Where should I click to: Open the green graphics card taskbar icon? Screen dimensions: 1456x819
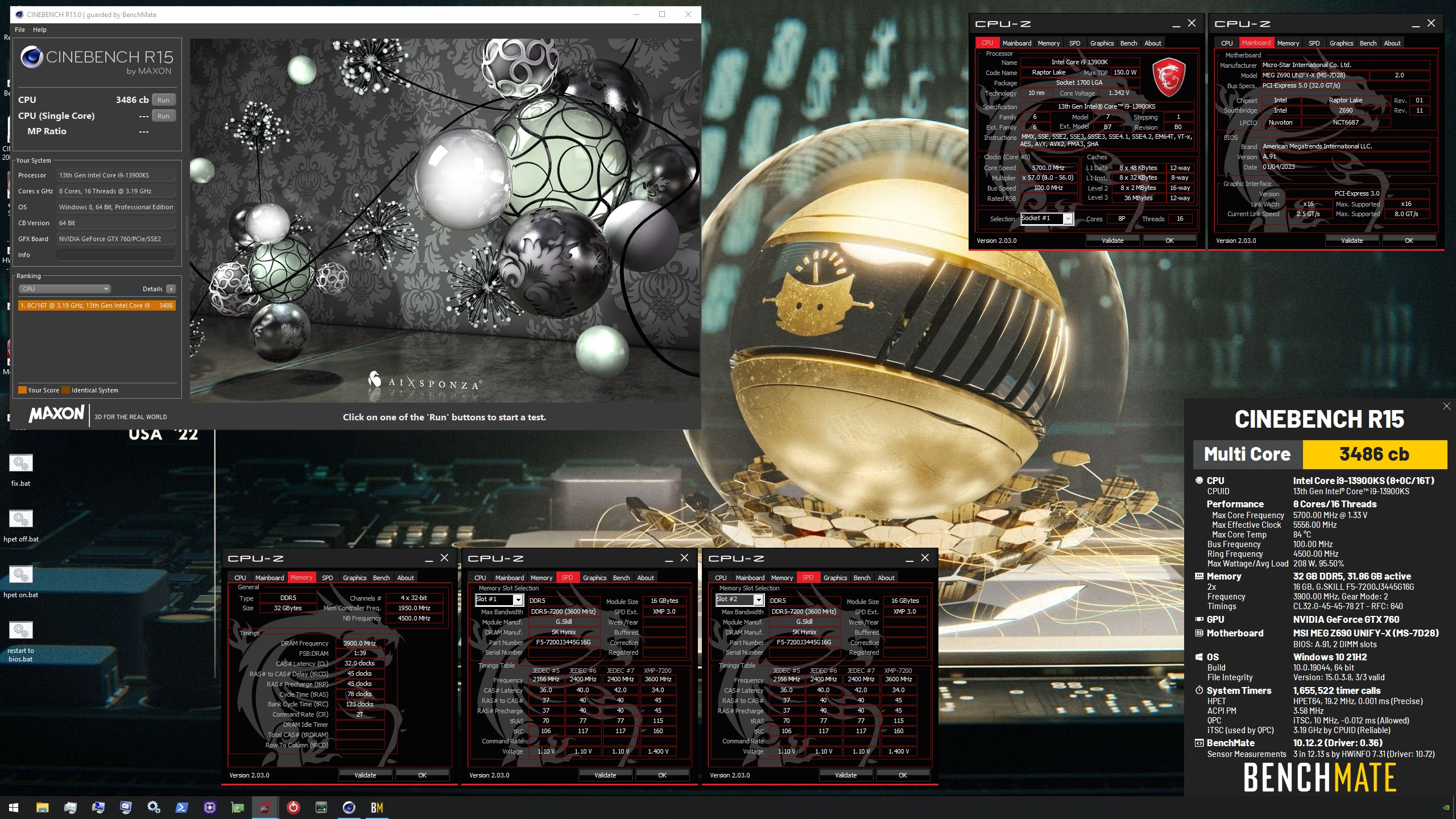[x=237, y=807]
